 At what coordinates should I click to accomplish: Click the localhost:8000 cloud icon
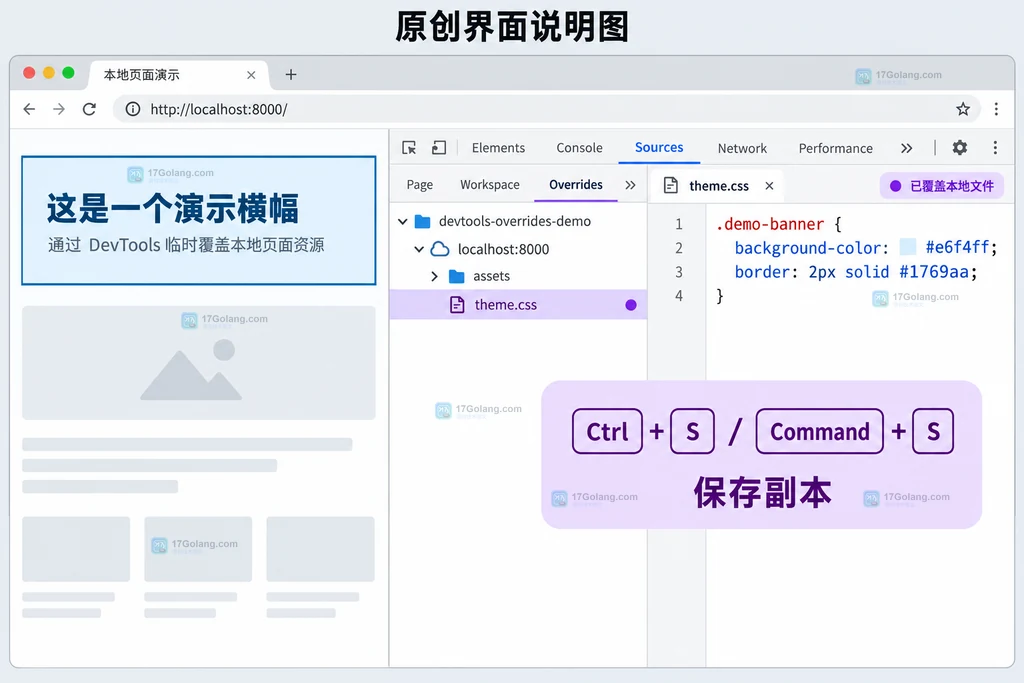pyautogui.click(x=440, y=249)
